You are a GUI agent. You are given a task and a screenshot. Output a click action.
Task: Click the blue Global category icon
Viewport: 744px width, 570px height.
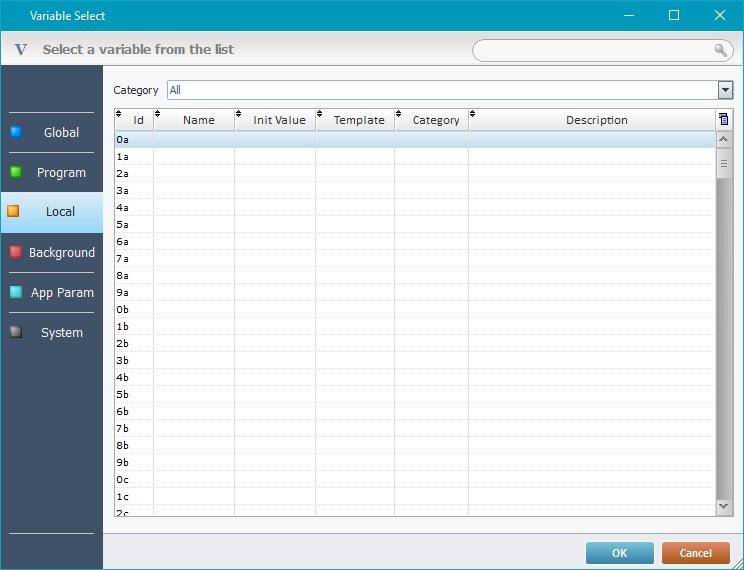[15, 132]
